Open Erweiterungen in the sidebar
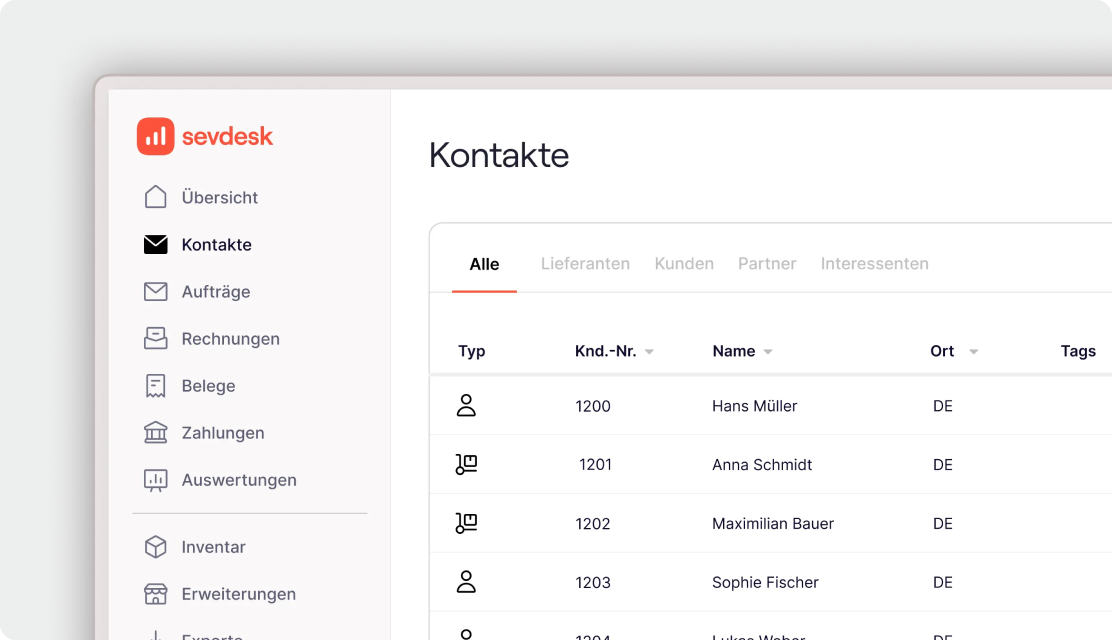Screen dimensions: 1112x640 pyautogui.click(x=238, y=595)
